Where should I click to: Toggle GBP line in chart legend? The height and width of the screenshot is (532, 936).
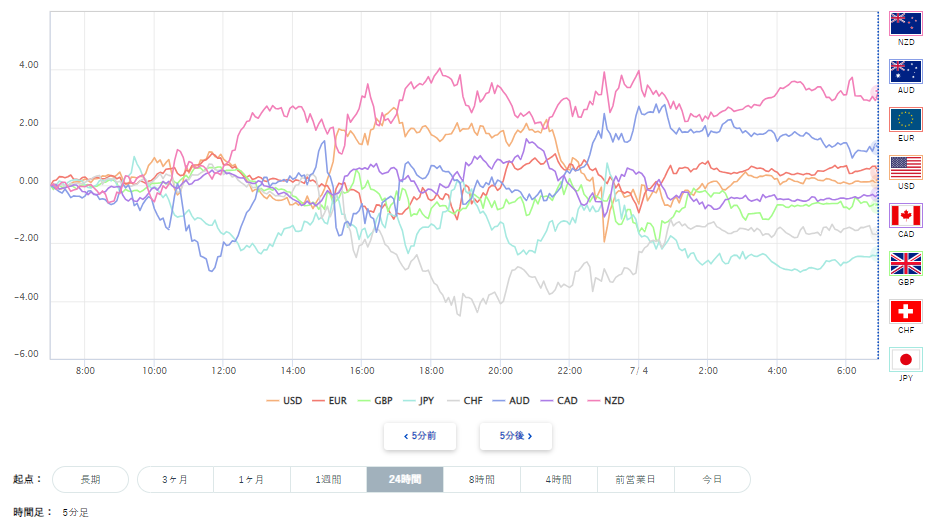point(375,401)
